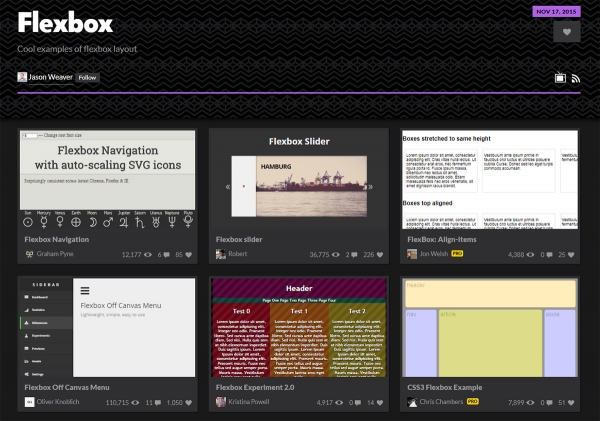Image resolution: width=600 pixels, height=421 pixels.
Task: Click heart icon on CSS3 Flexbox Example
Action: point(572,402)
